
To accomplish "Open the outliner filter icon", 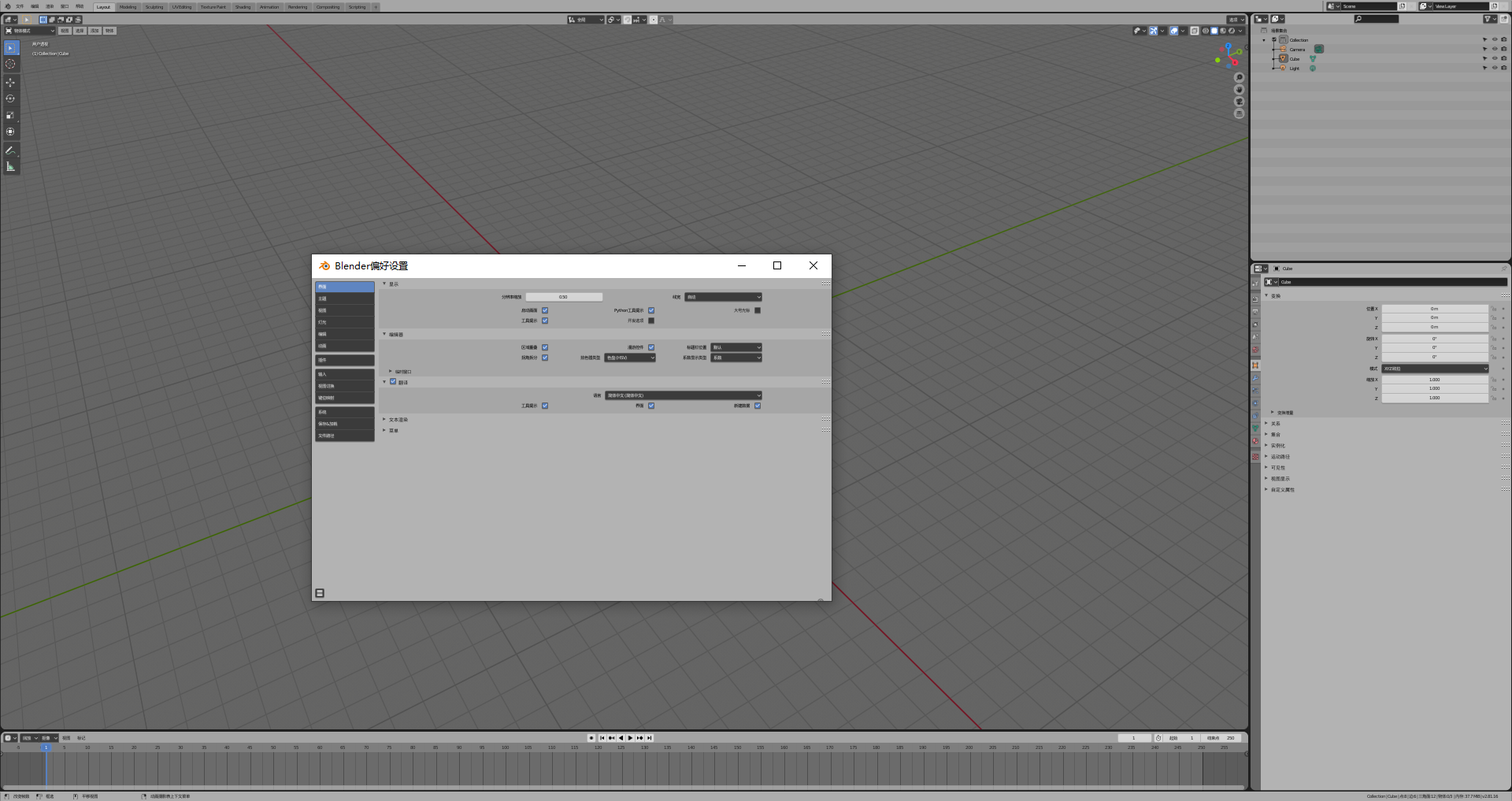I will [1488, 19].
